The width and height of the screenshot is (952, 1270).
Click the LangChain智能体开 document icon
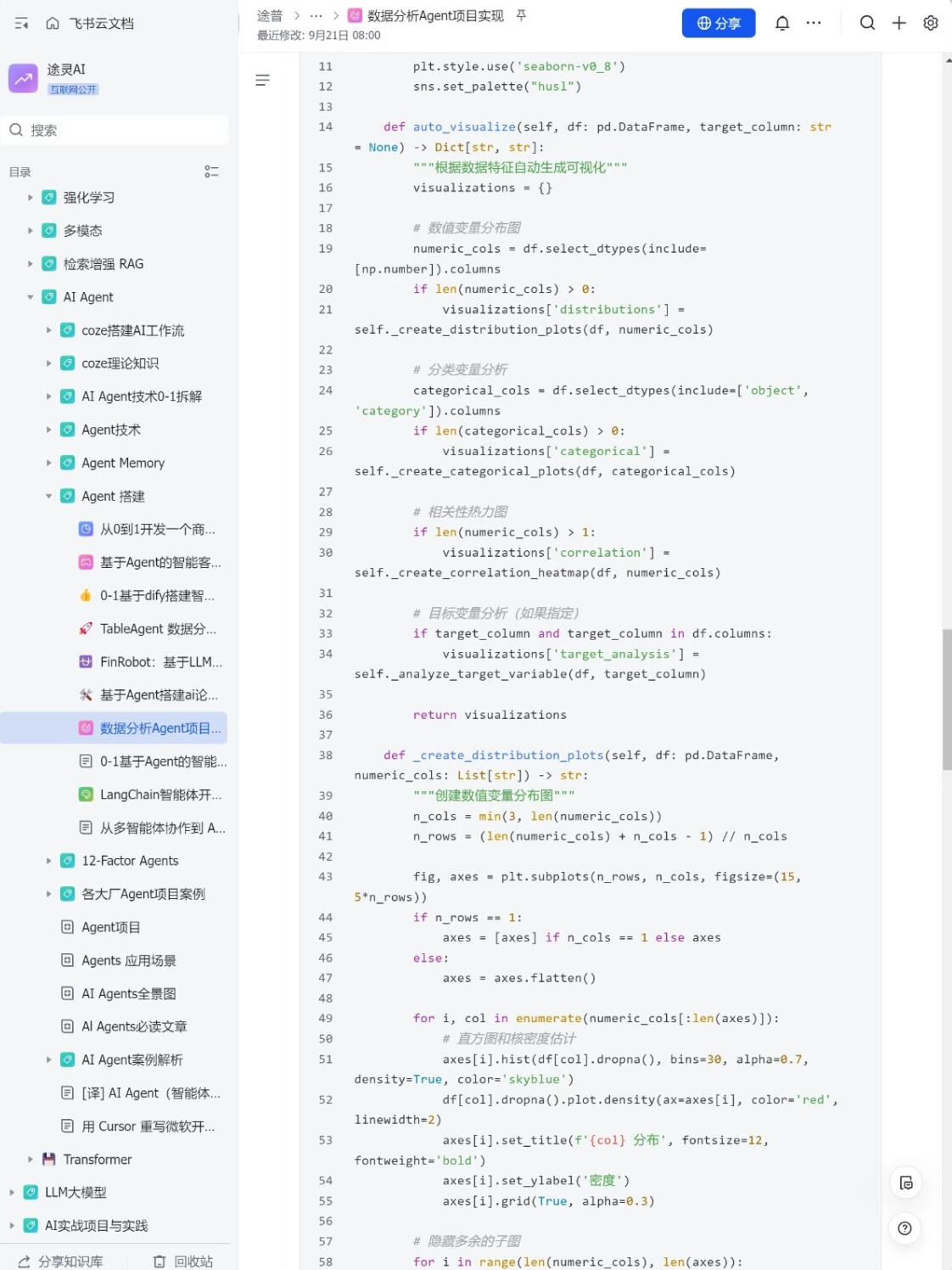[86, 794]
